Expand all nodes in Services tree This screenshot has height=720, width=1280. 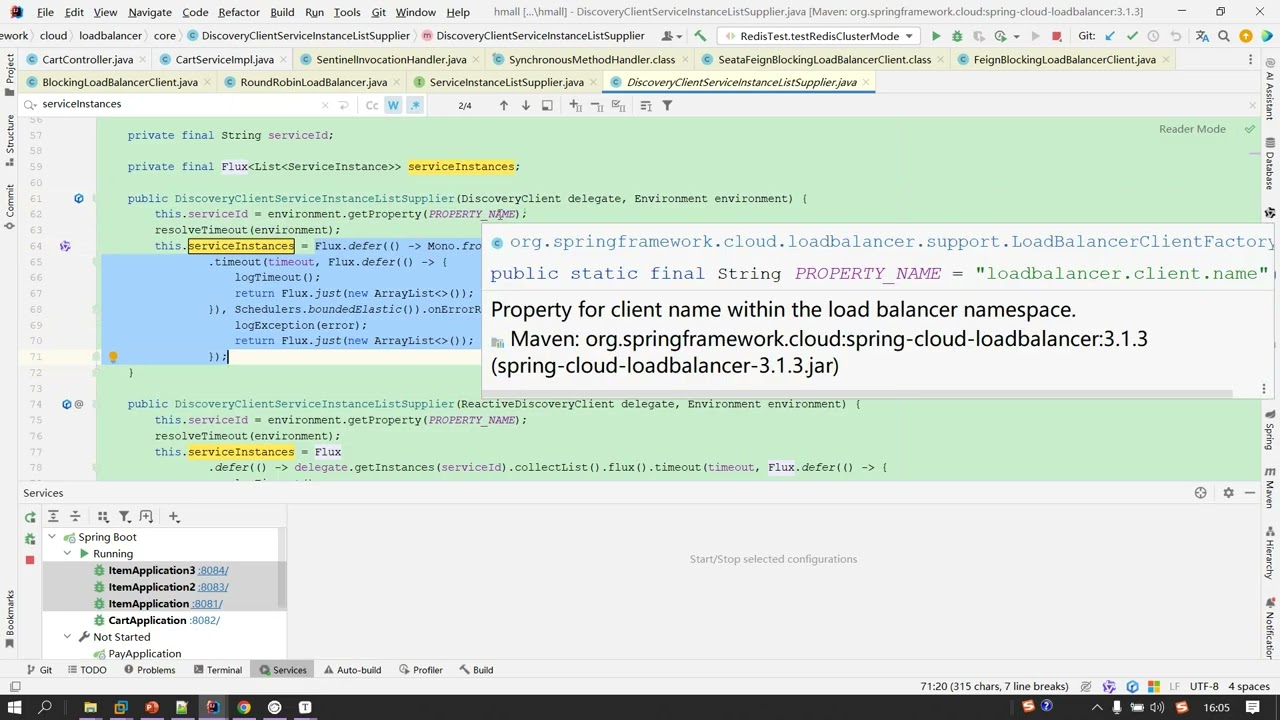[53, 517]
